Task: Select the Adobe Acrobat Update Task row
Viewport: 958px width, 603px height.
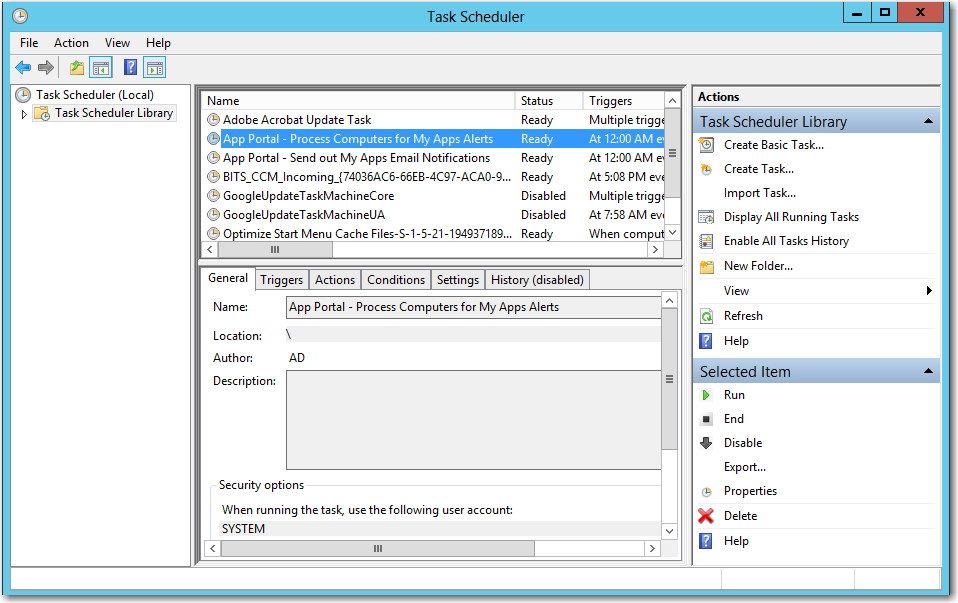Action: click(434, 120)
